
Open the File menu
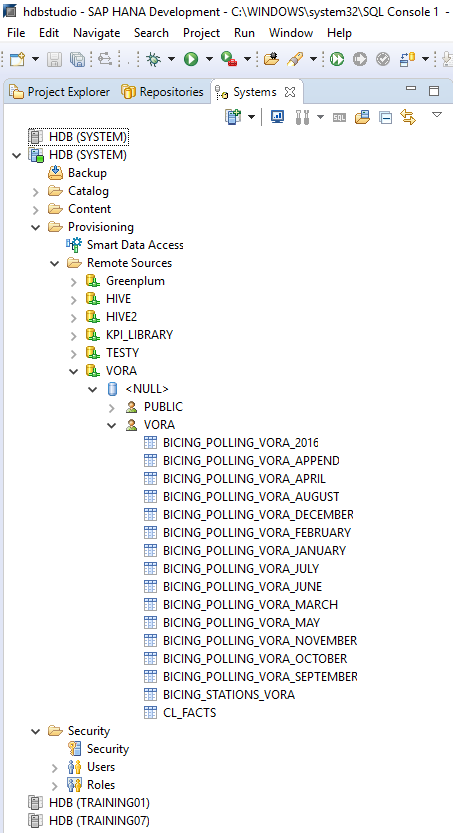coord(16,33)
